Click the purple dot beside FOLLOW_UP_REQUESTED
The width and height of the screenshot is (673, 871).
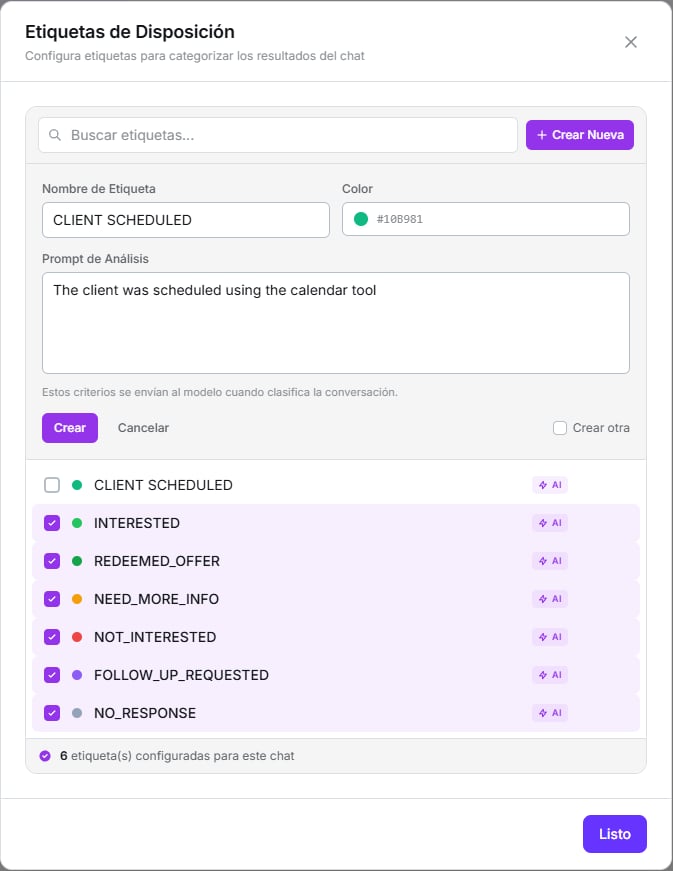[77, 675]
